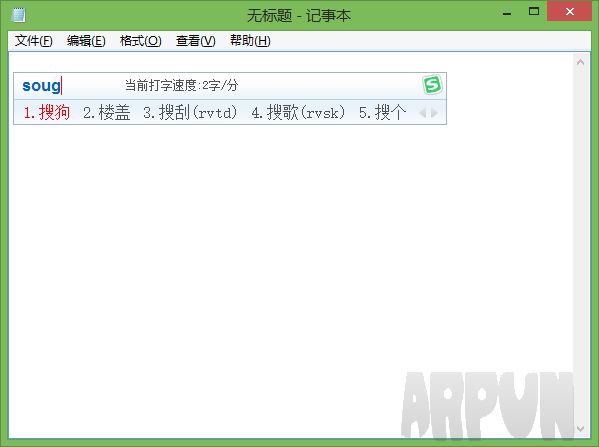Open the 格式(O) menu
Viewport: 599px width, 447px height.
pos(140,40)
